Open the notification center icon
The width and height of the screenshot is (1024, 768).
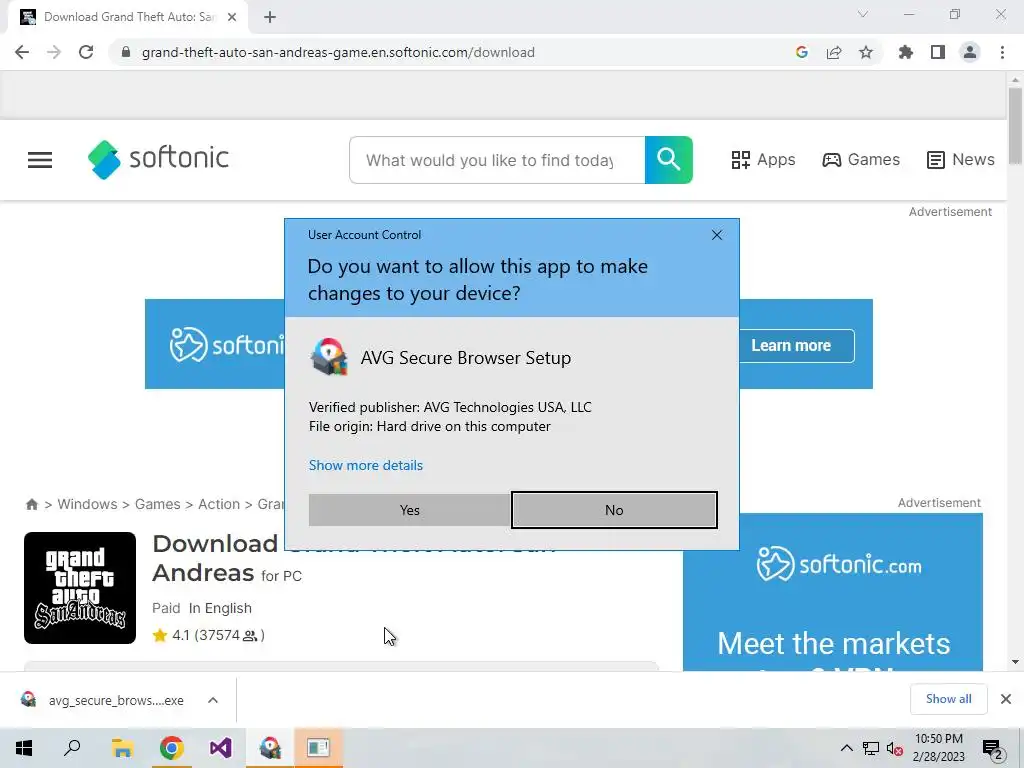click(993, 749)
